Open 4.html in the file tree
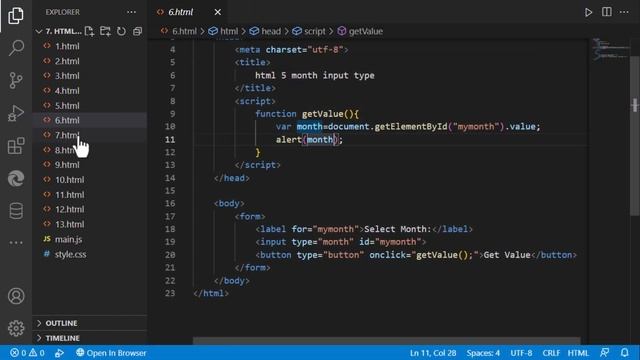This screenshot has height=360, width=640. point(90,91)
